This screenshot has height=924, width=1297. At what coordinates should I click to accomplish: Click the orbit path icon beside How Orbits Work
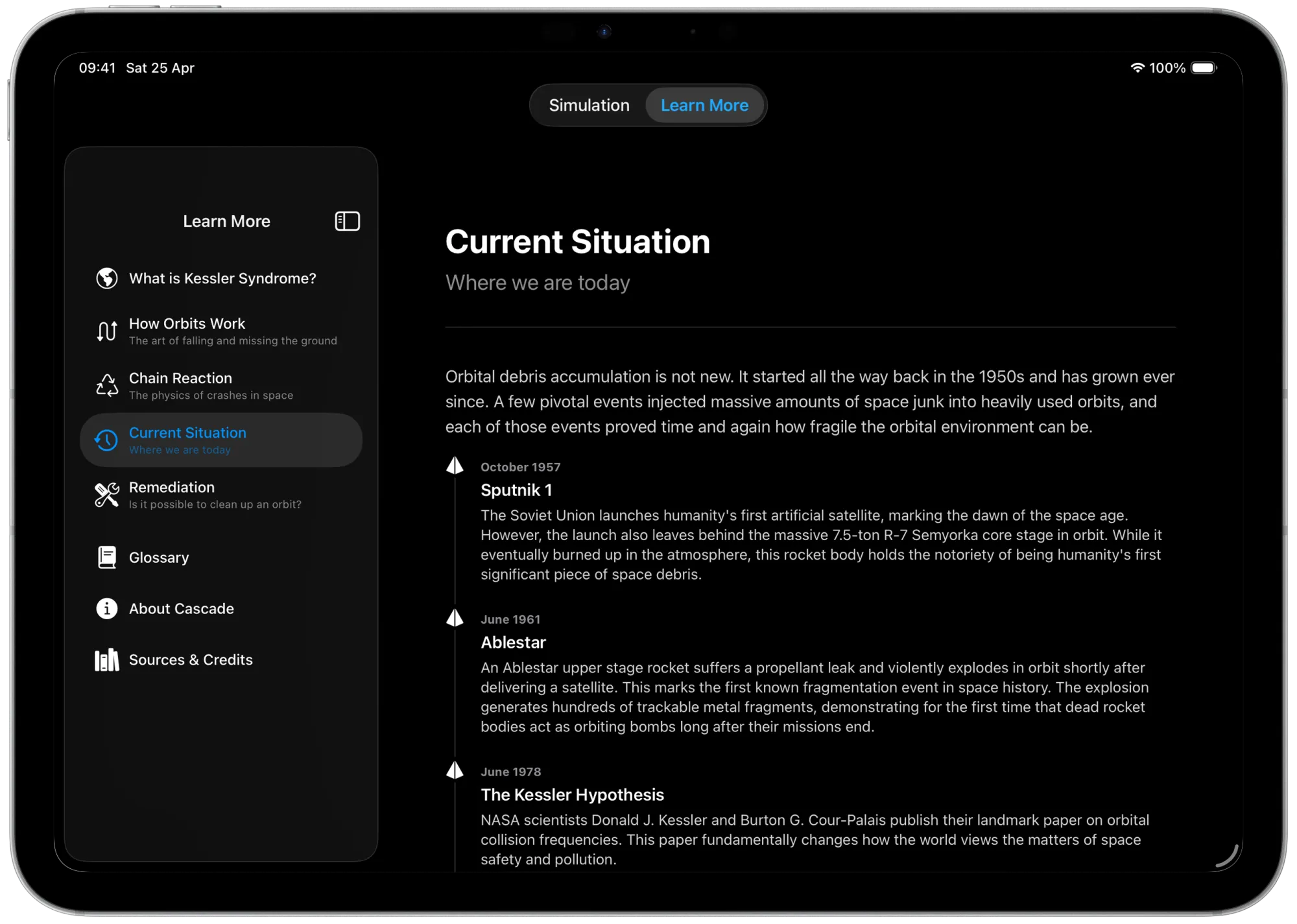tap(107, 331)
